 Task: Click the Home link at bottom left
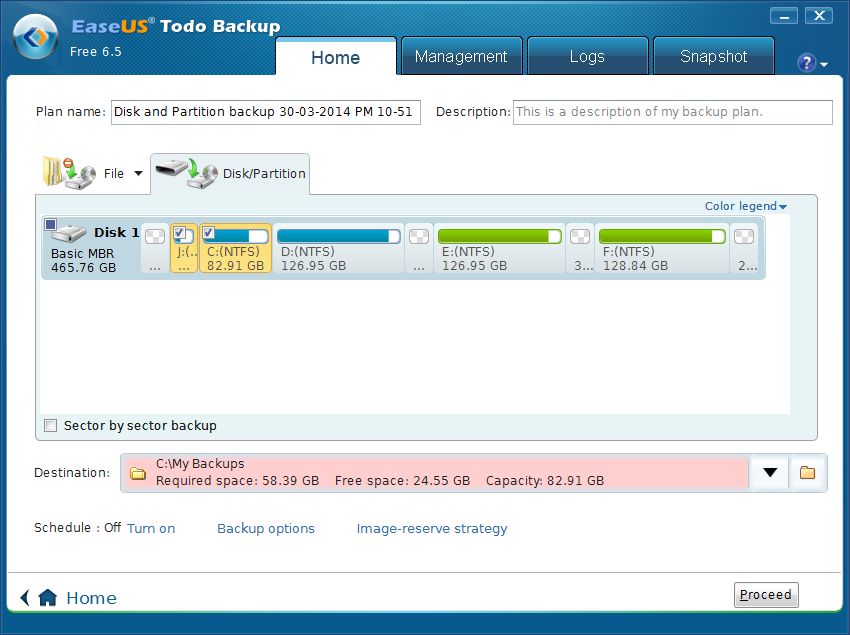tap(91, 598)
